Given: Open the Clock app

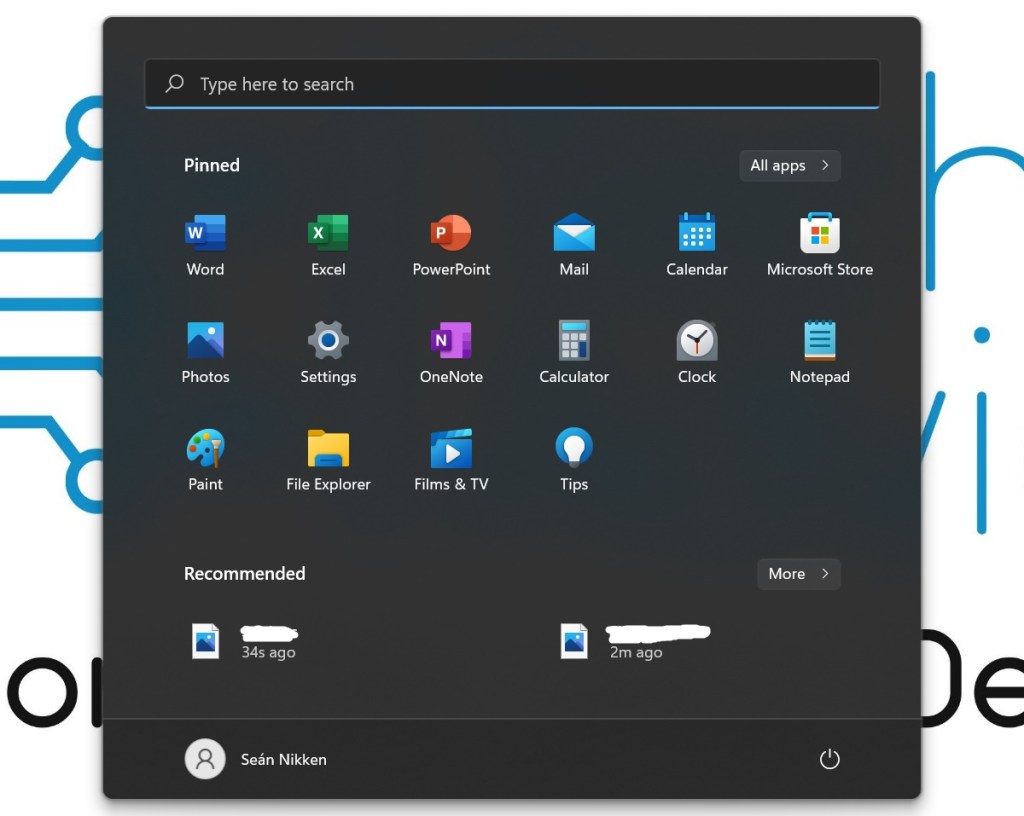Looking at the screenshot, I should coord(696,348).
